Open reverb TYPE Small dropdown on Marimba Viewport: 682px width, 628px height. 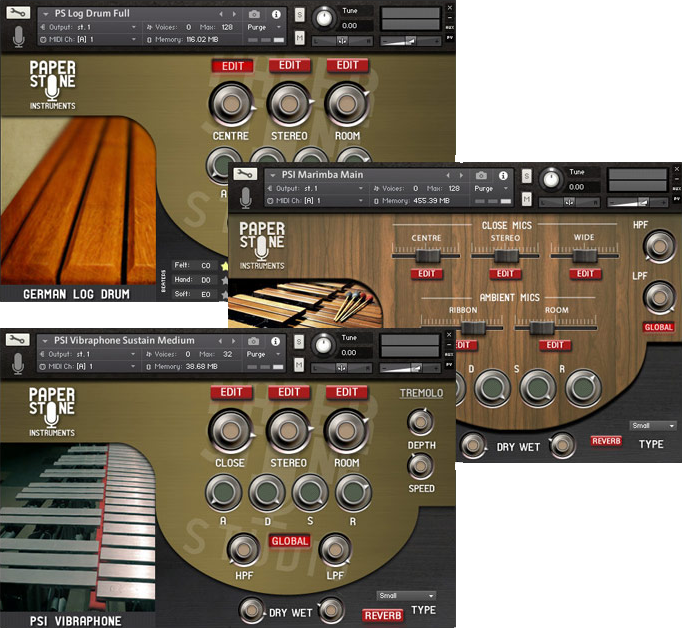pos(653,425)
